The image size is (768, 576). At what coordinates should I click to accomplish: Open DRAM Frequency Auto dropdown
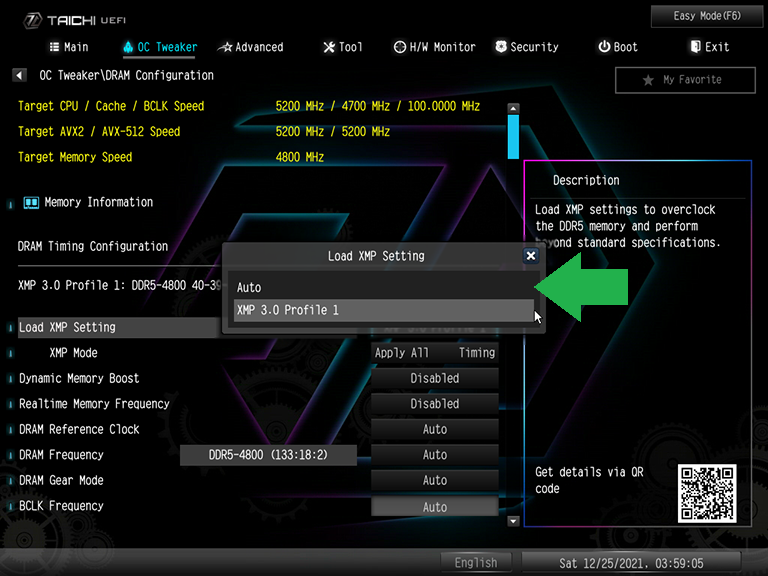pyautogui.click(x=434, y=455)
